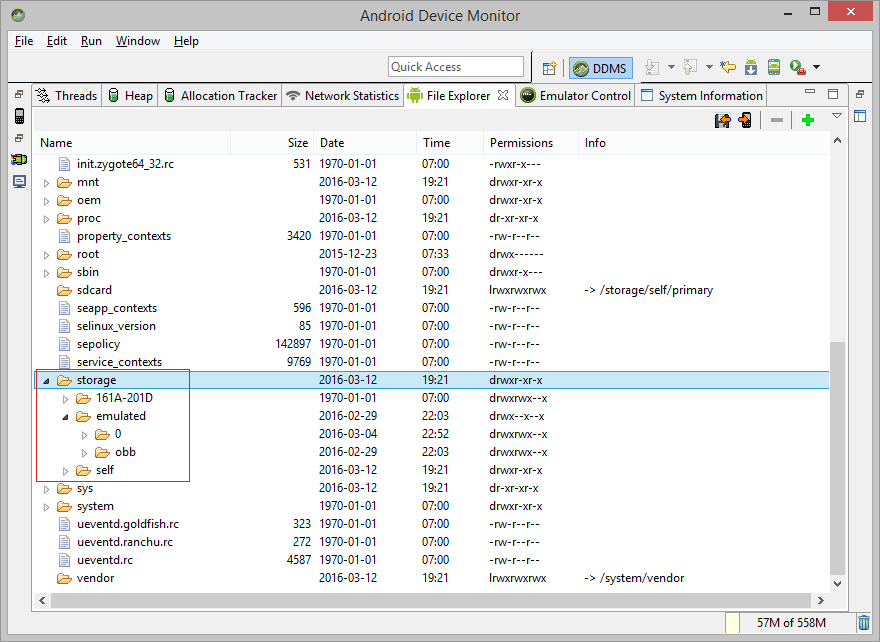Open the layout view icon in the right sidebar
880x642 pixels.
[x=860, y=116]
